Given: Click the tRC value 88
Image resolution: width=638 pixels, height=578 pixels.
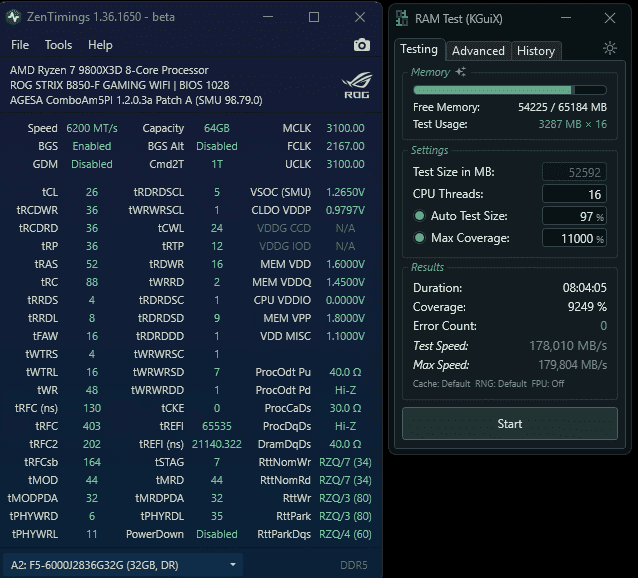Looking at the screenshot, I should pos(92,282).
